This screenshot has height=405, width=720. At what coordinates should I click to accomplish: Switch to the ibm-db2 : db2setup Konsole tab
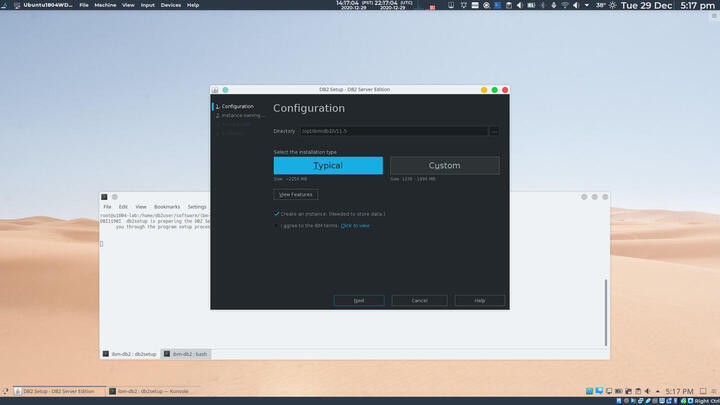pos(130,354)
